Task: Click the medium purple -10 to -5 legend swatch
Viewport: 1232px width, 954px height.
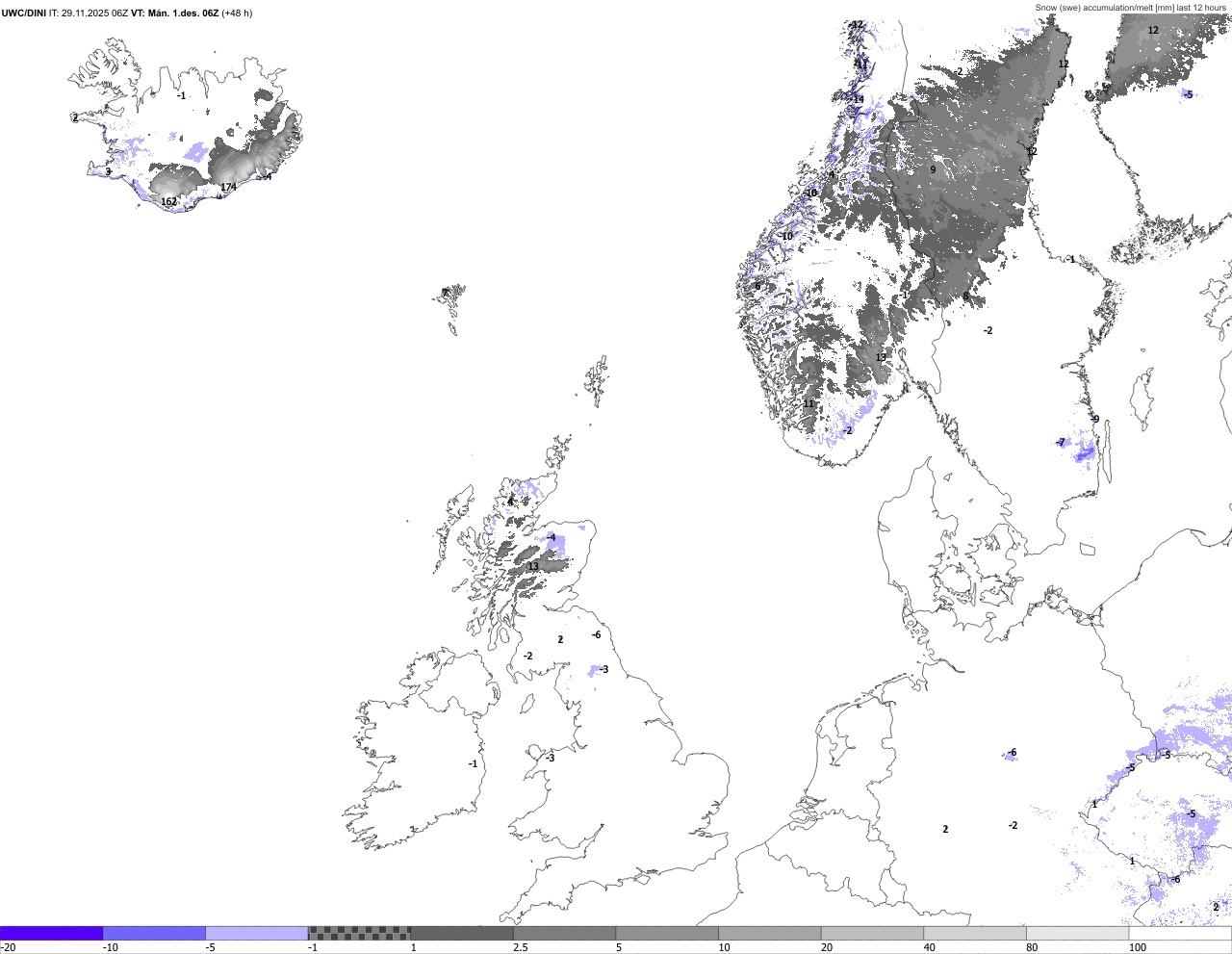Action: [154, 933]
